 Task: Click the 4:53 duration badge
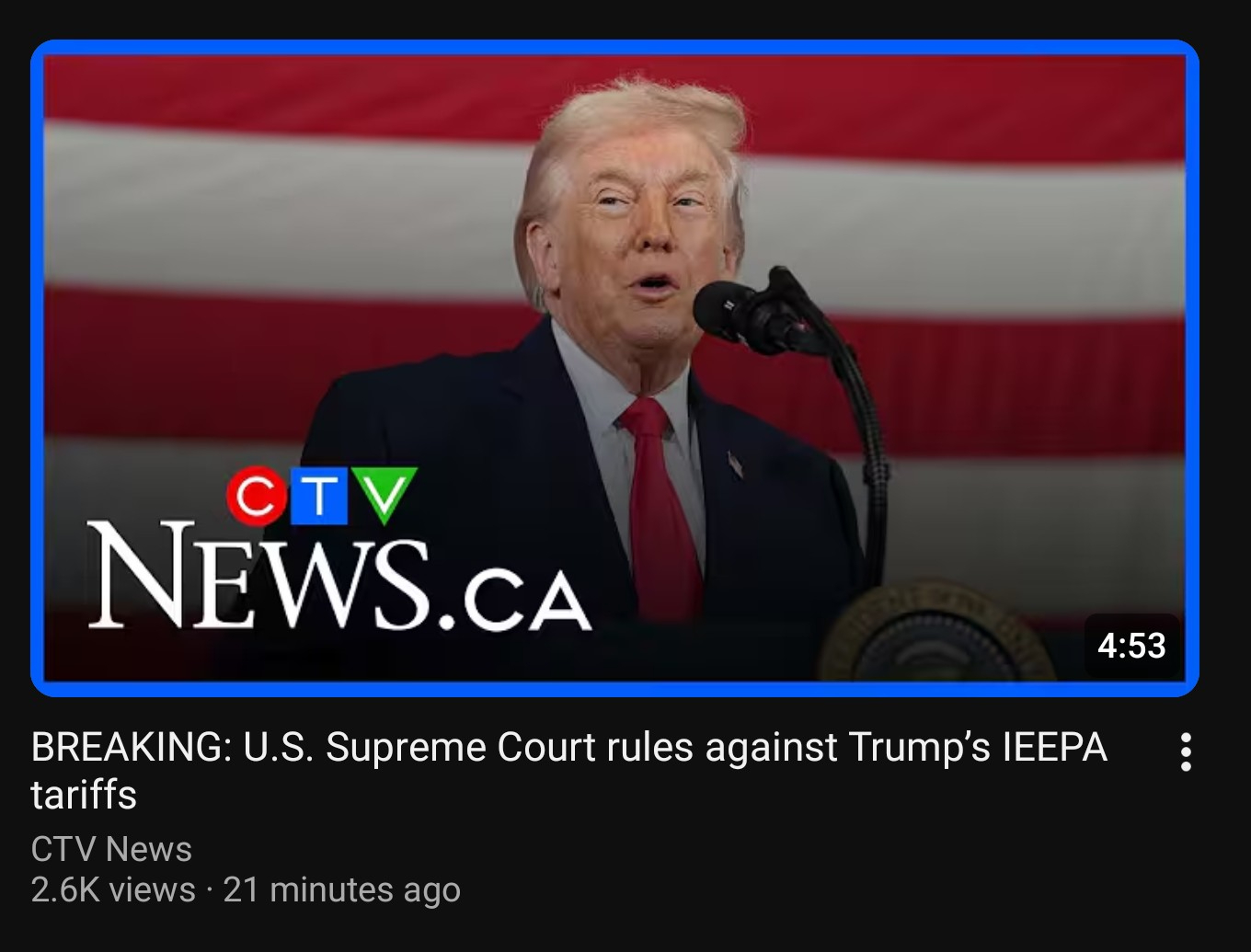(x=1131, y=646)
